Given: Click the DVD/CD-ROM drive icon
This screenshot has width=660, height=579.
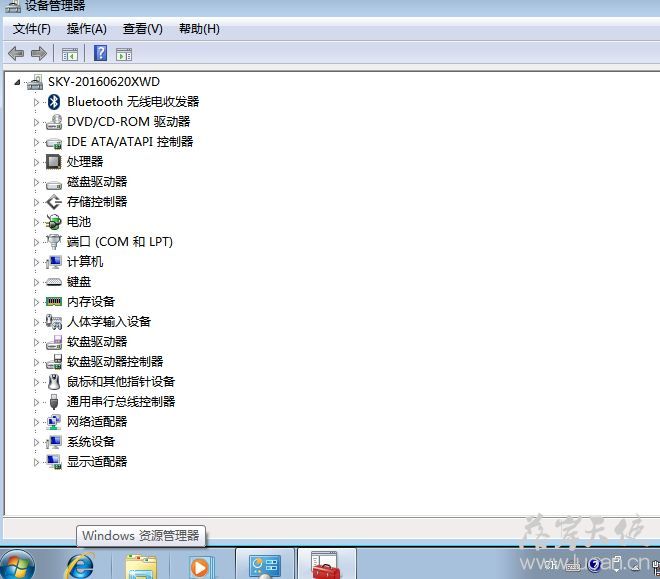Looking at the screenshot, I should [x=54, y=122].
